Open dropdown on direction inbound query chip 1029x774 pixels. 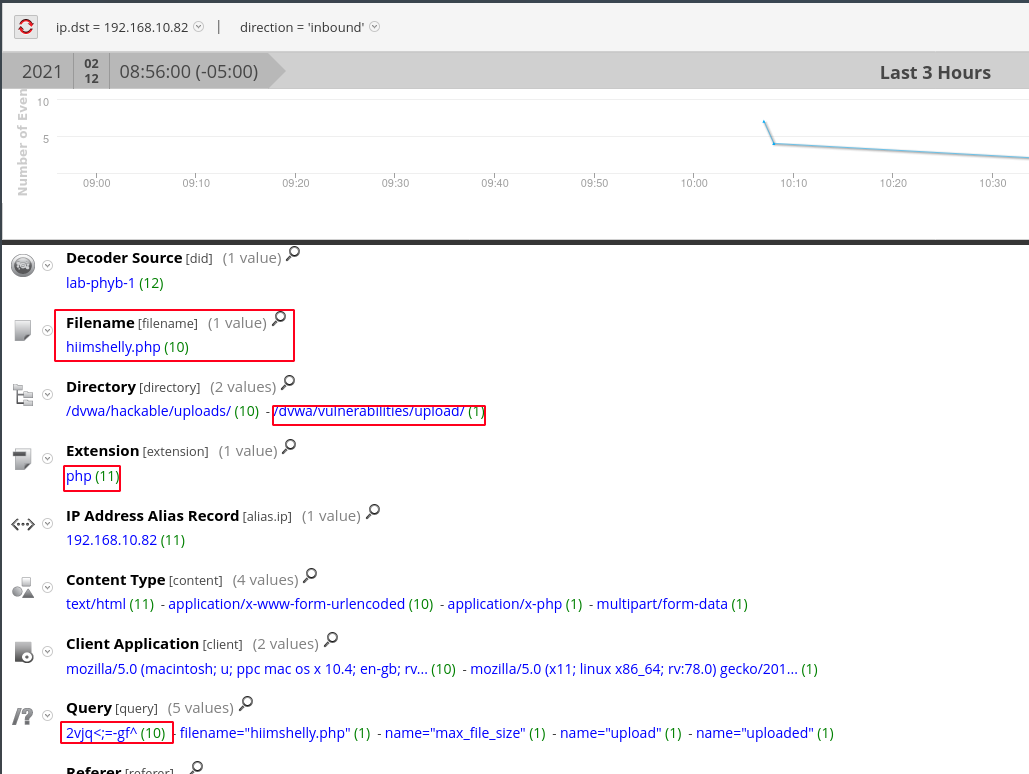[x=374, y=27]
